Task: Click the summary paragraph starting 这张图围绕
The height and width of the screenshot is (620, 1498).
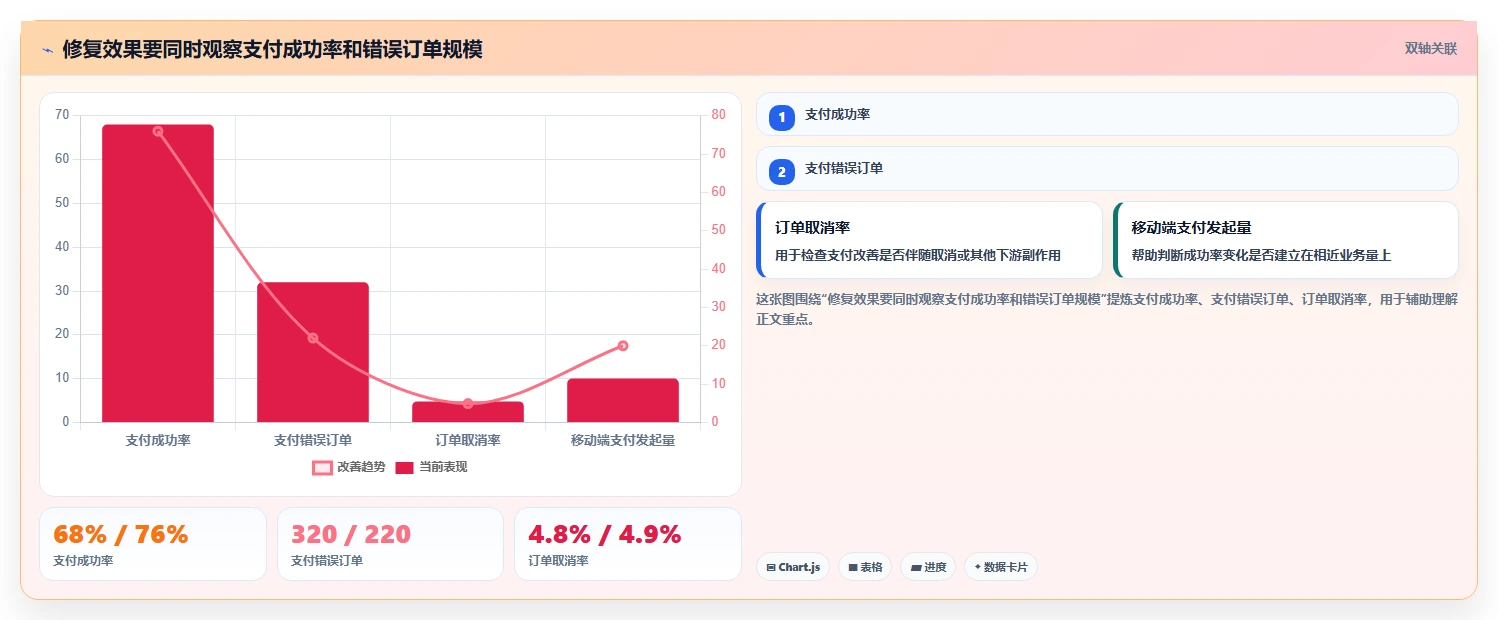Action: 1107,309
